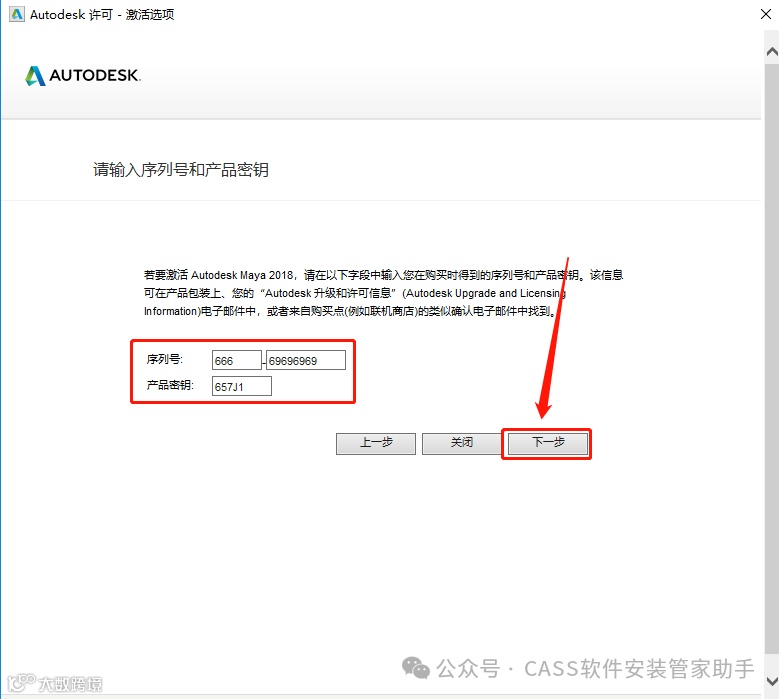This screenshot has width=779, height=699.
Task: Click the heading 请输入序列号和产品密钥
Action: pyautogui.click(x=181, y=169)
